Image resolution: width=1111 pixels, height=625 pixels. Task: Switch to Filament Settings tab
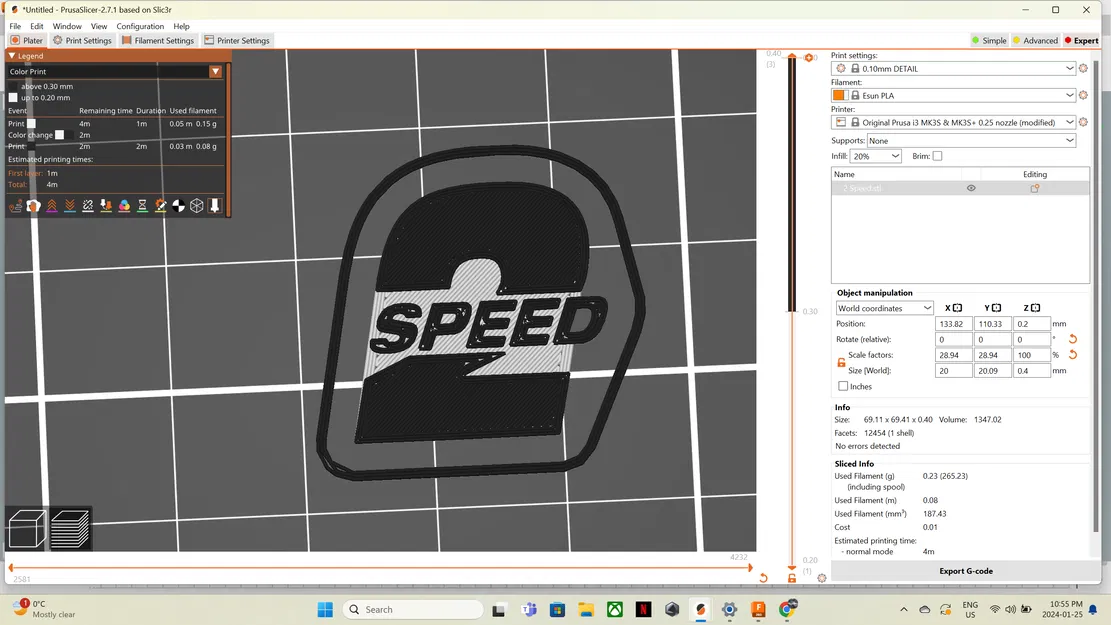pyautogui.click(x=157, y=40)
